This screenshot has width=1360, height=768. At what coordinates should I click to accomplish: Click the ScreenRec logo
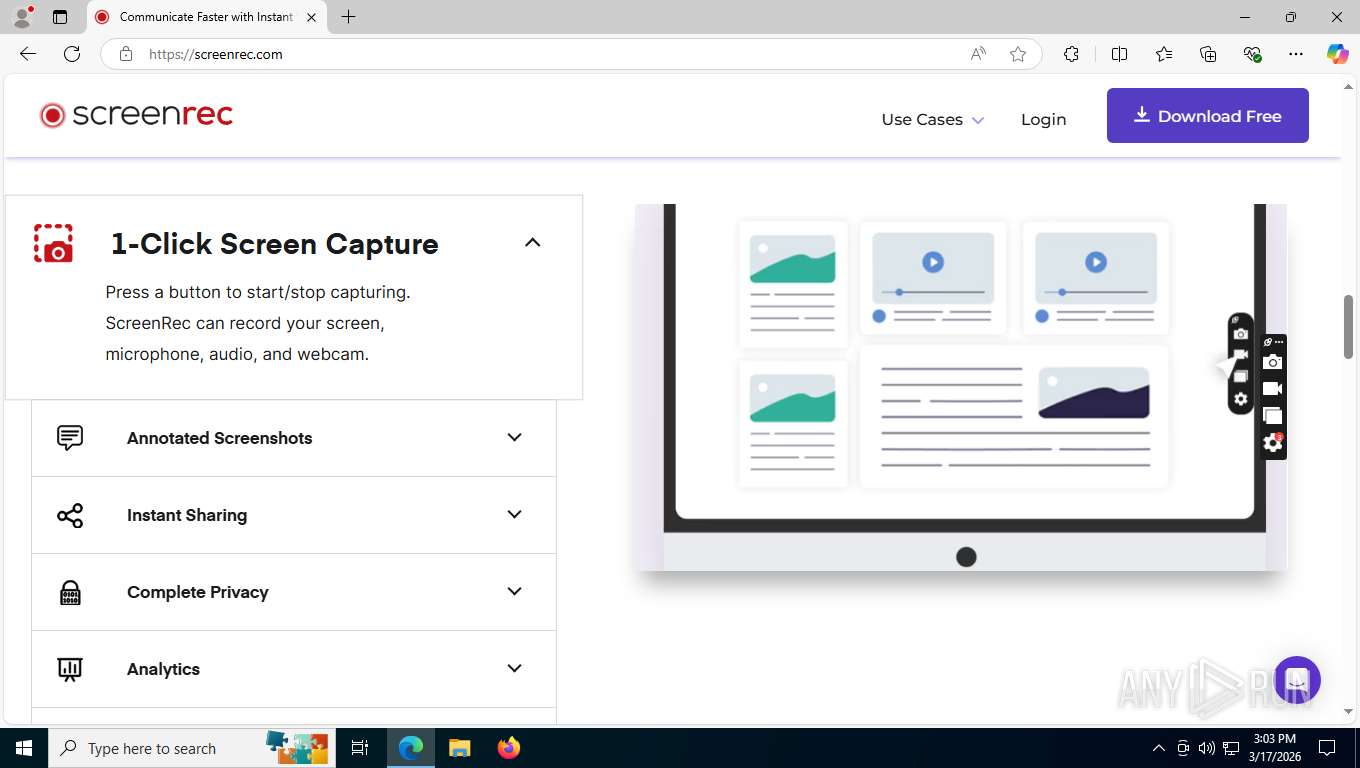pos(136,115)
